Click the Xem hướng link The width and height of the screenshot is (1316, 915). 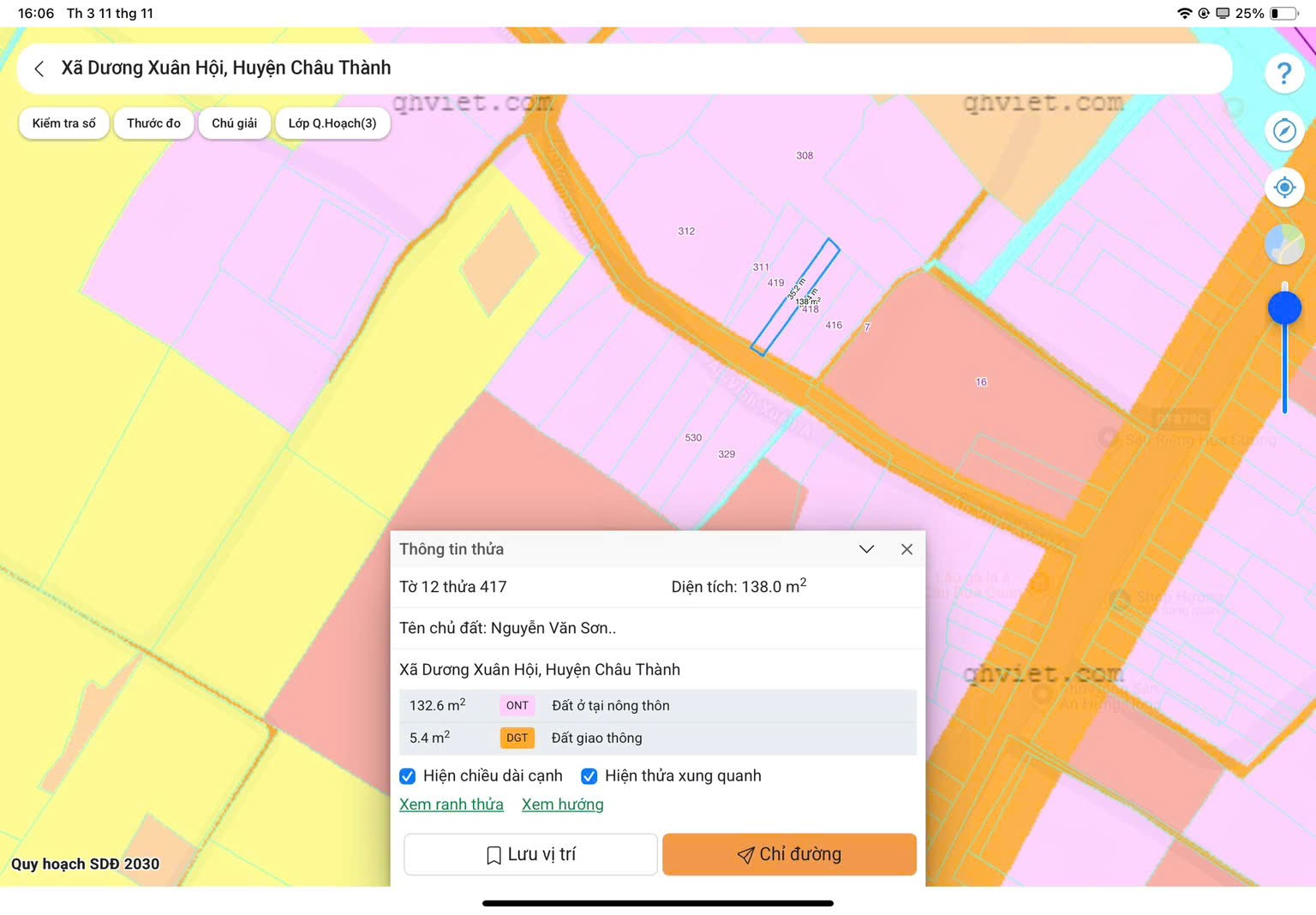coord(562,804)
